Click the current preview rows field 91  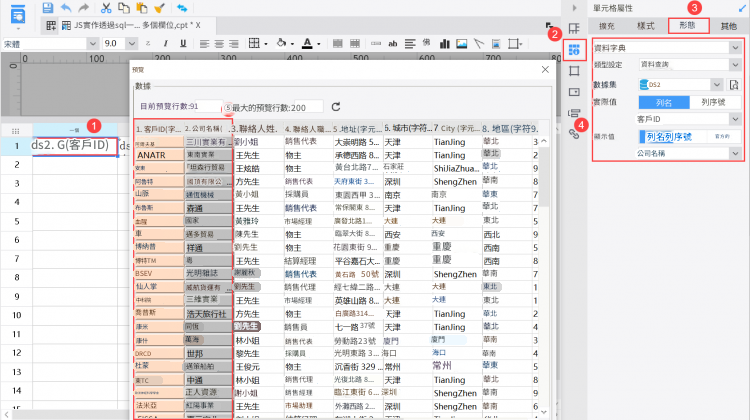[206, 107]
